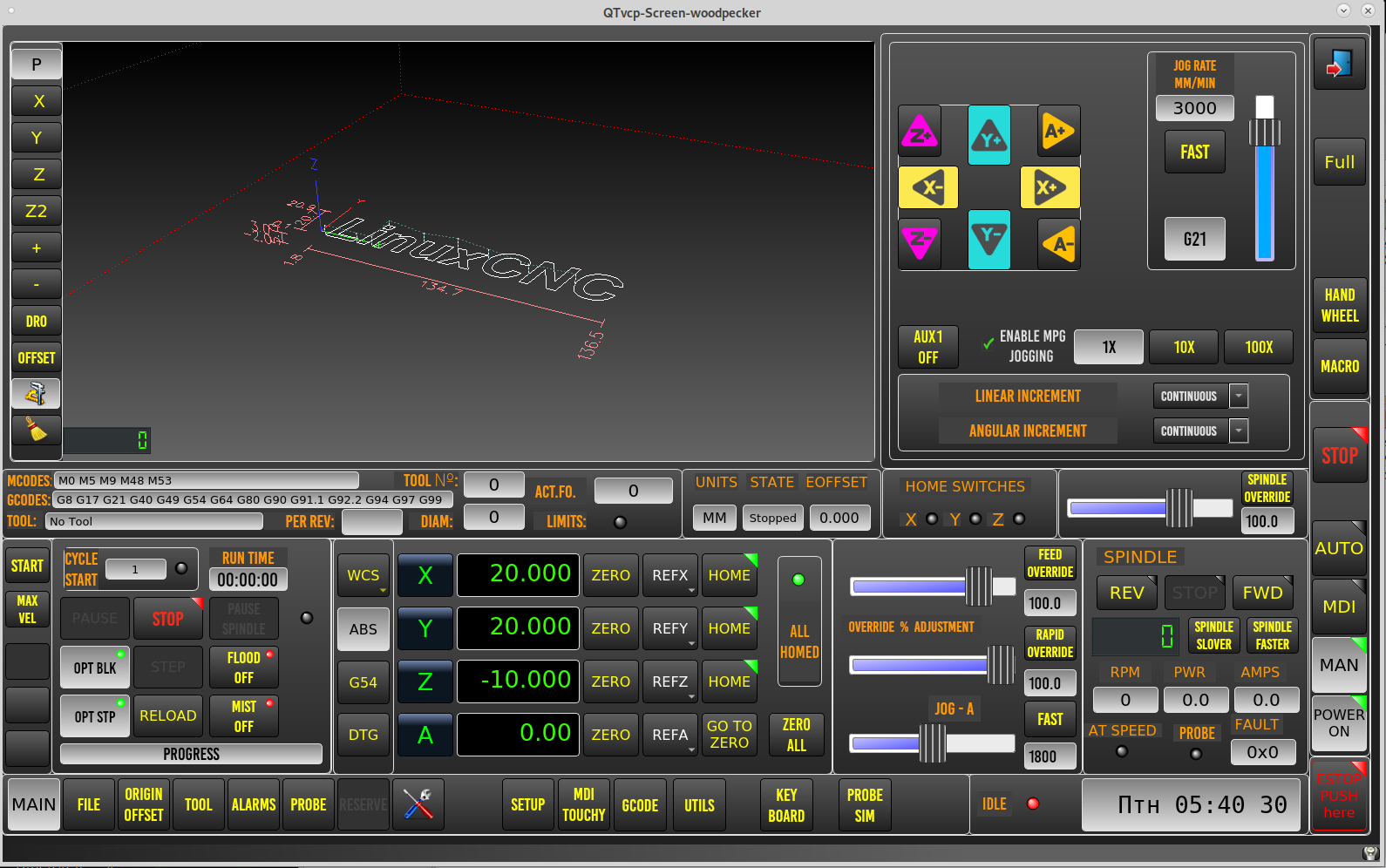Open the FILE tab
This screenshot has width=1386, height=868.
pyautogui.click(x=89, y=804)
